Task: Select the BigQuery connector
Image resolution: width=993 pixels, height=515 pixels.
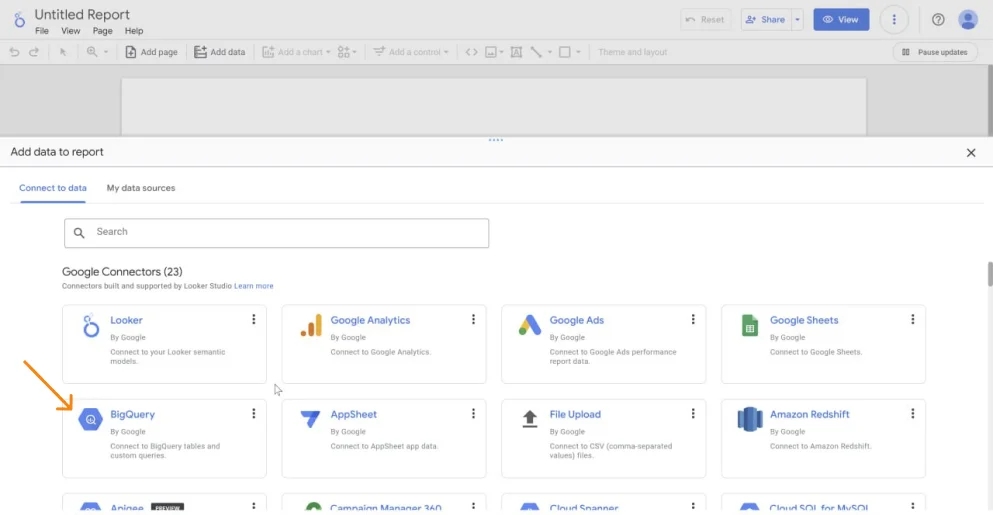Action: click(x=164, y=438)
